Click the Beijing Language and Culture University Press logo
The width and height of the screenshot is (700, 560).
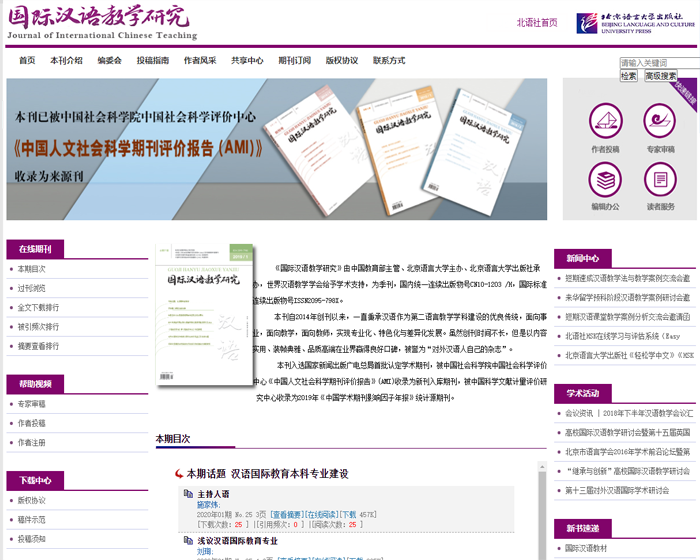pos(636,23)
